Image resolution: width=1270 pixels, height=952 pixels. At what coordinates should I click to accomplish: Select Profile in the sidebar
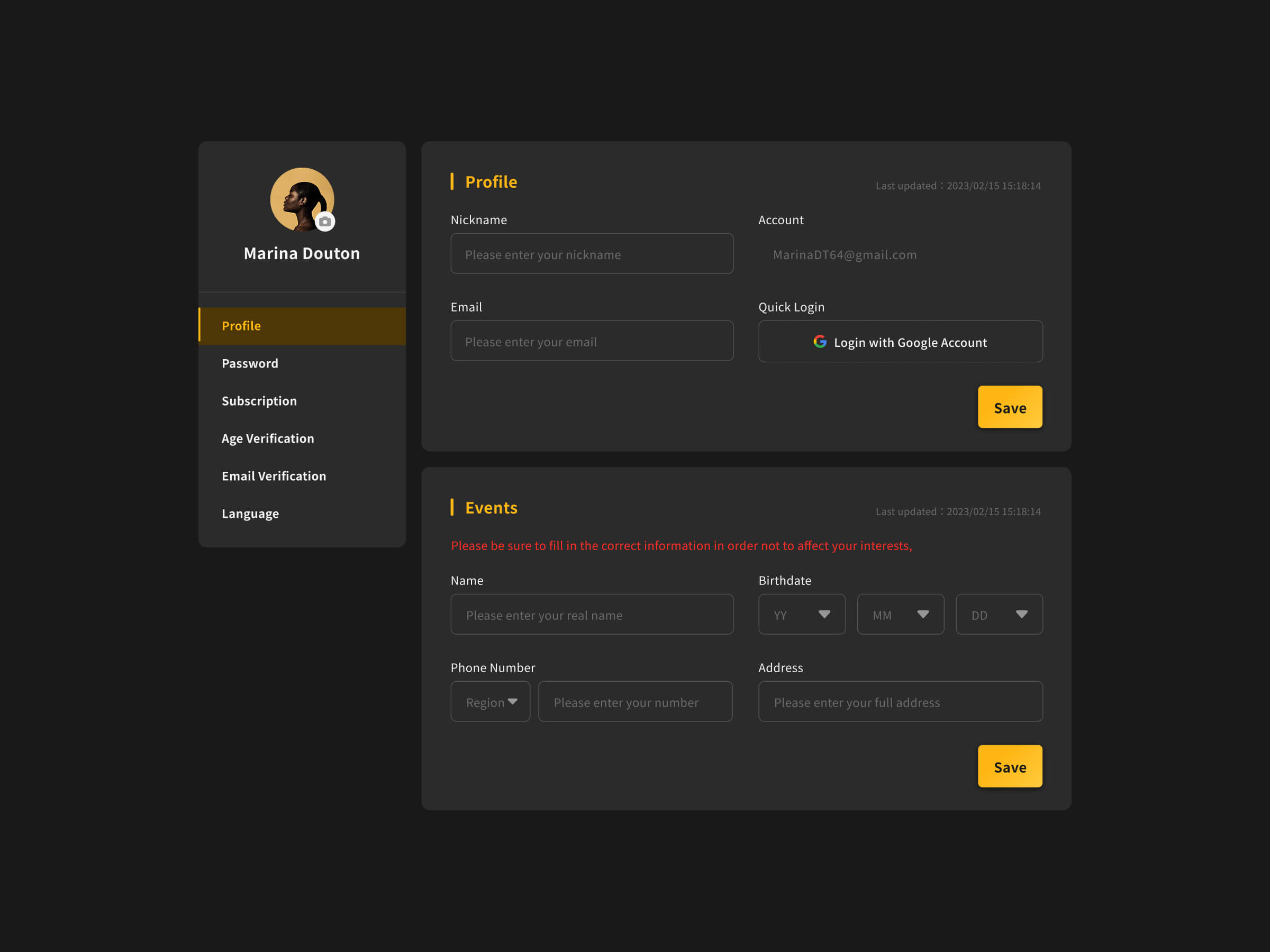pyautogui.click(x=303, y=326)
